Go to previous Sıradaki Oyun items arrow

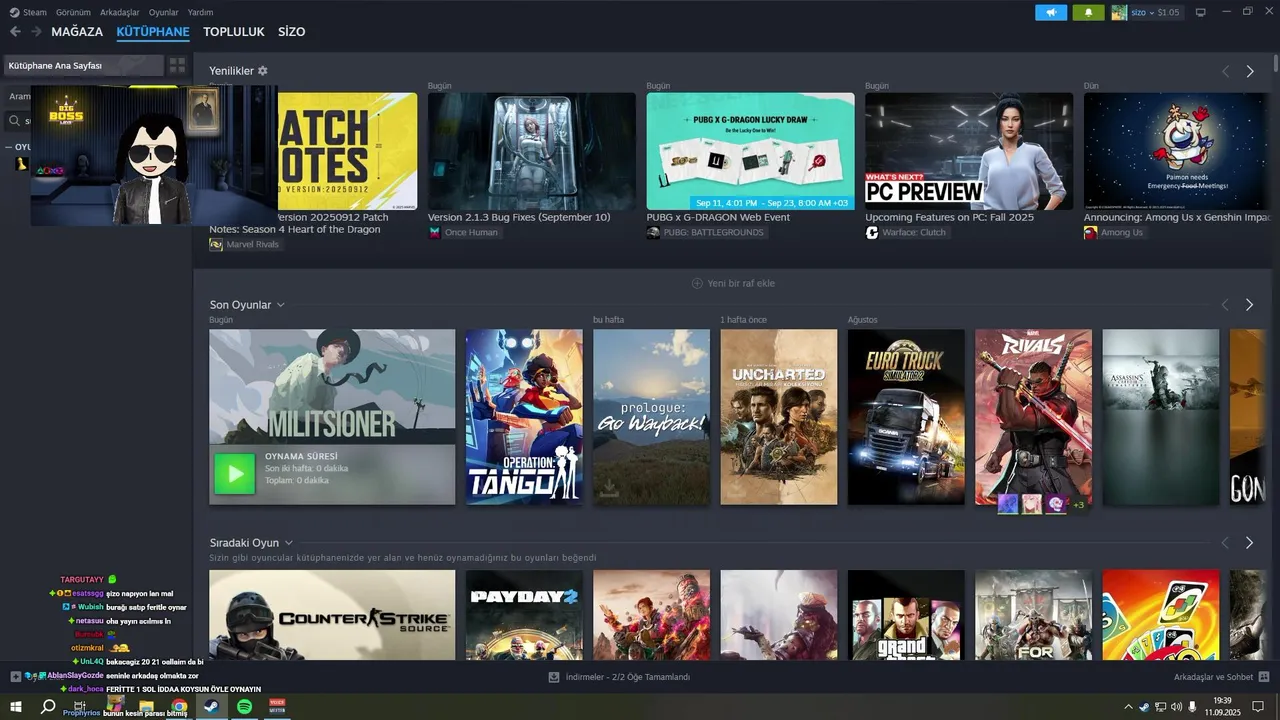click(x=1225, y=542)
